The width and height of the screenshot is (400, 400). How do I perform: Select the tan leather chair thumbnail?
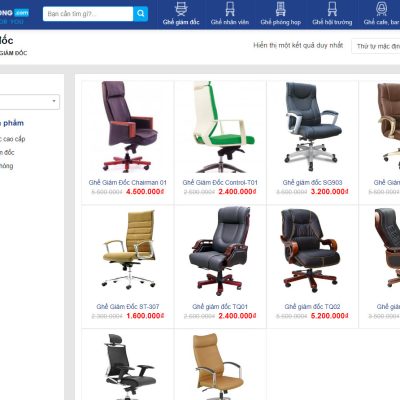218,367
